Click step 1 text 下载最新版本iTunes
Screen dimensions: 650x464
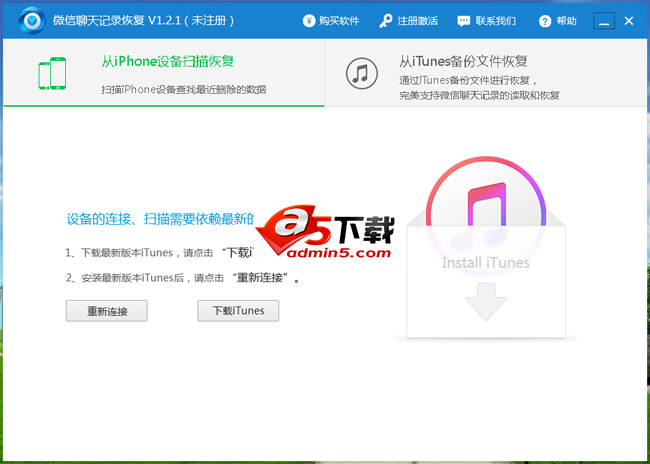pos(127,253)
